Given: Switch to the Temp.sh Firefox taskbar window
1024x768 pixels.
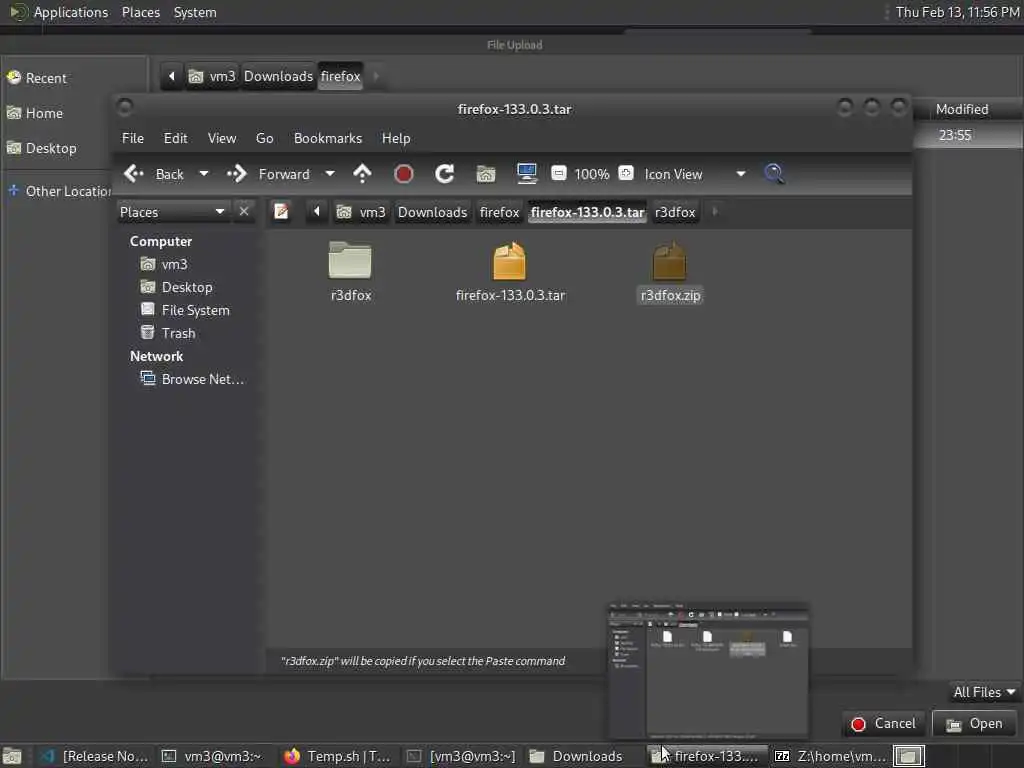Looking at the screenshot, I should pos(337,756).
